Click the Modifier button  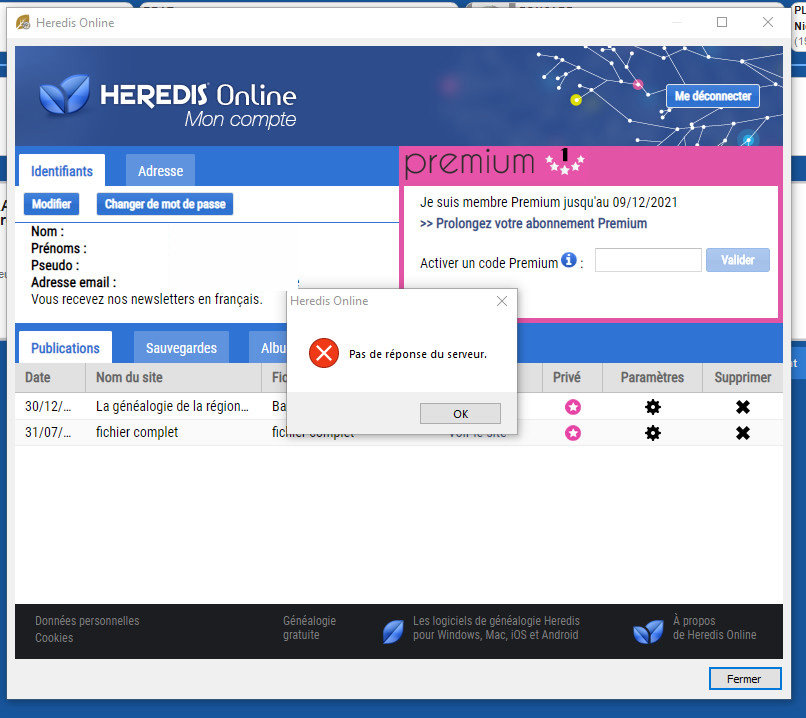pos(51,204)
